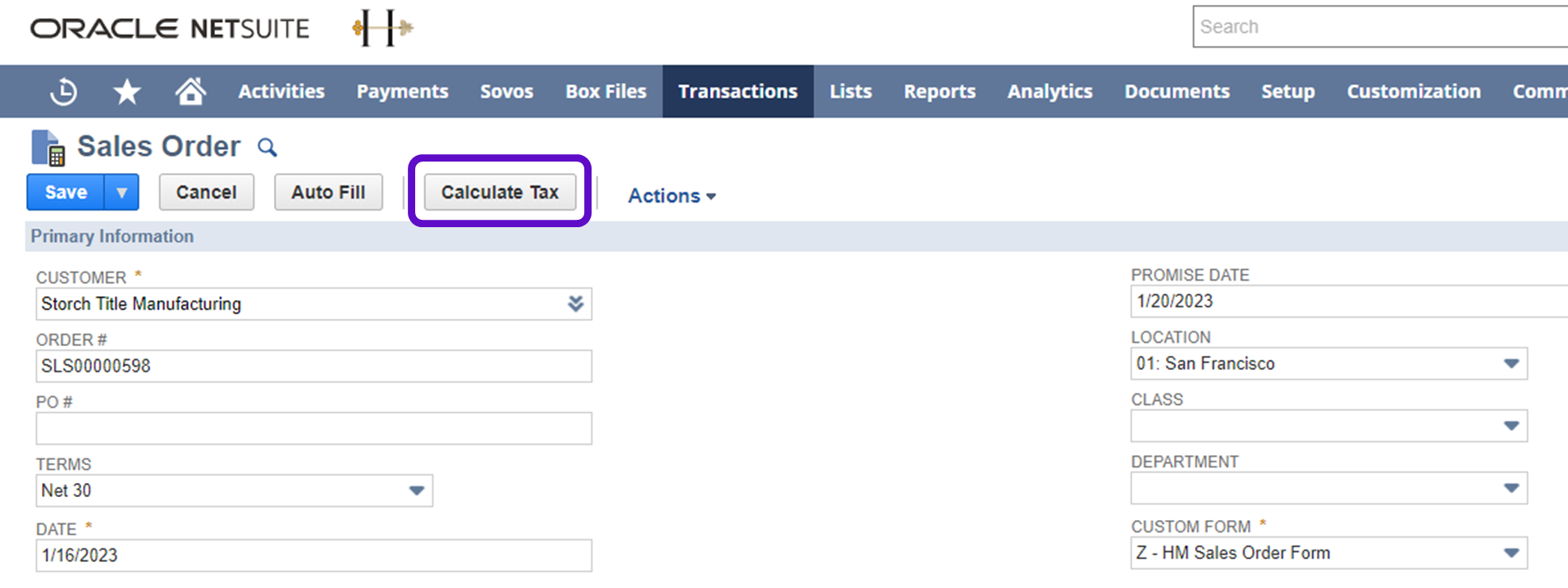Click the Calculate Tax button

500,193
